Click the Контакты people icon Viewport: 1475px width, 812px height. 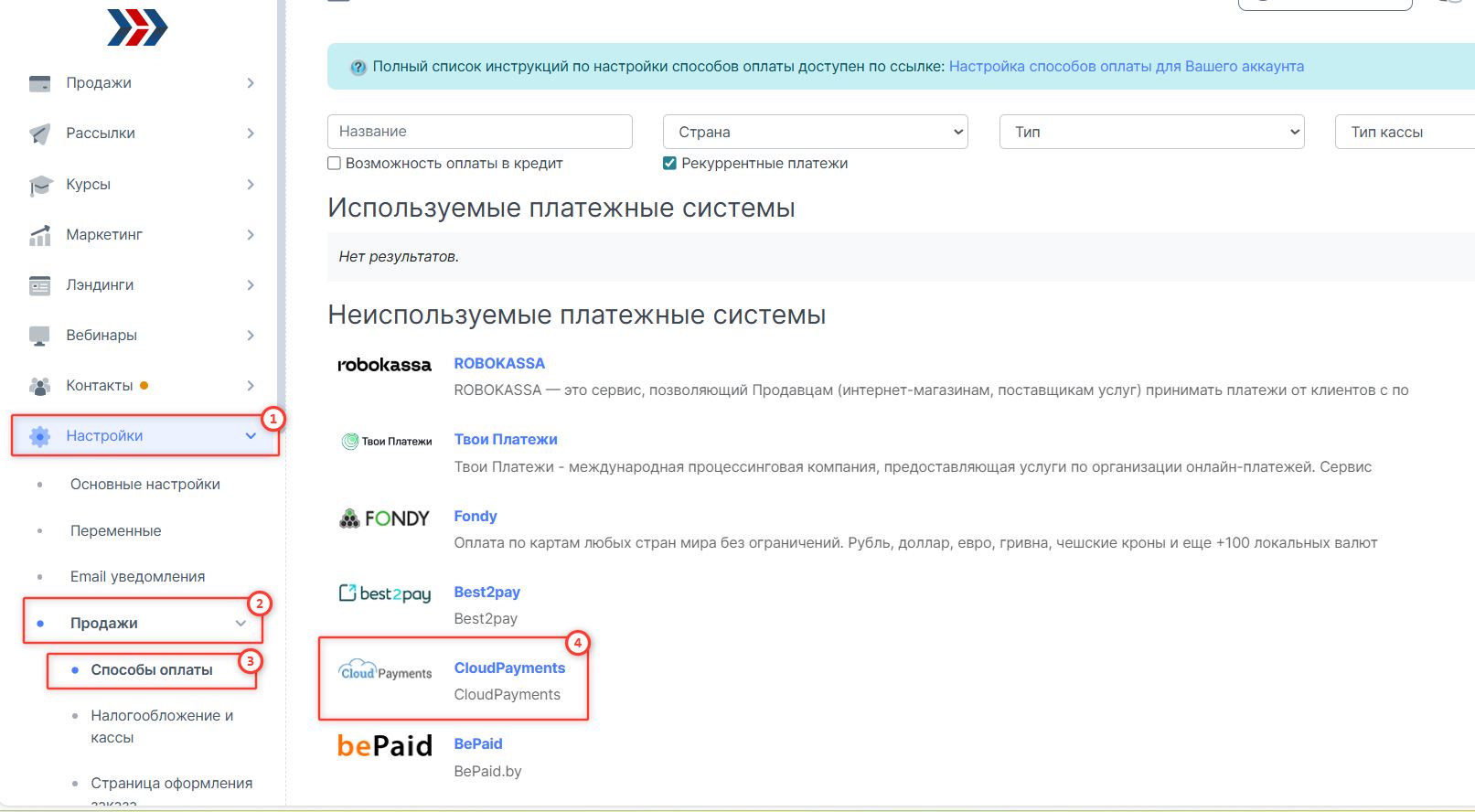pos(39,386)
